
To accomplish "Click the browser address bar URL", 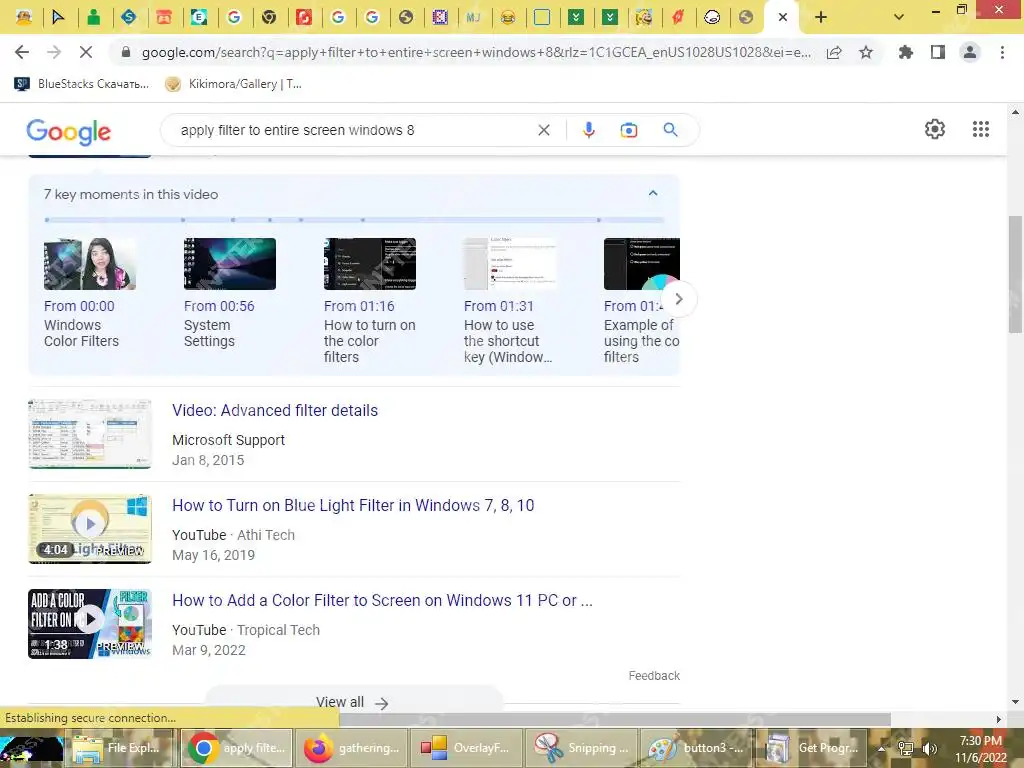I will (475, 53).
